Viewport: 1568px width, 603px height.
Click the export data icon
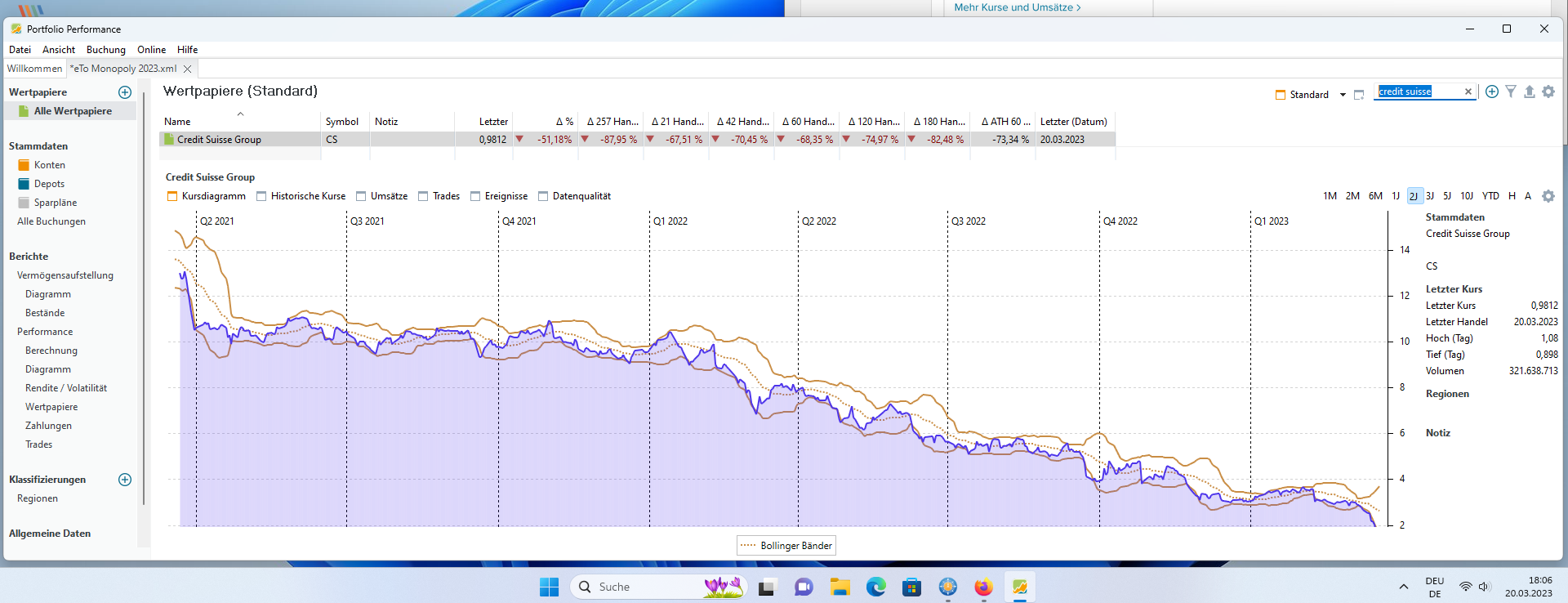(x=1530, y=92)
